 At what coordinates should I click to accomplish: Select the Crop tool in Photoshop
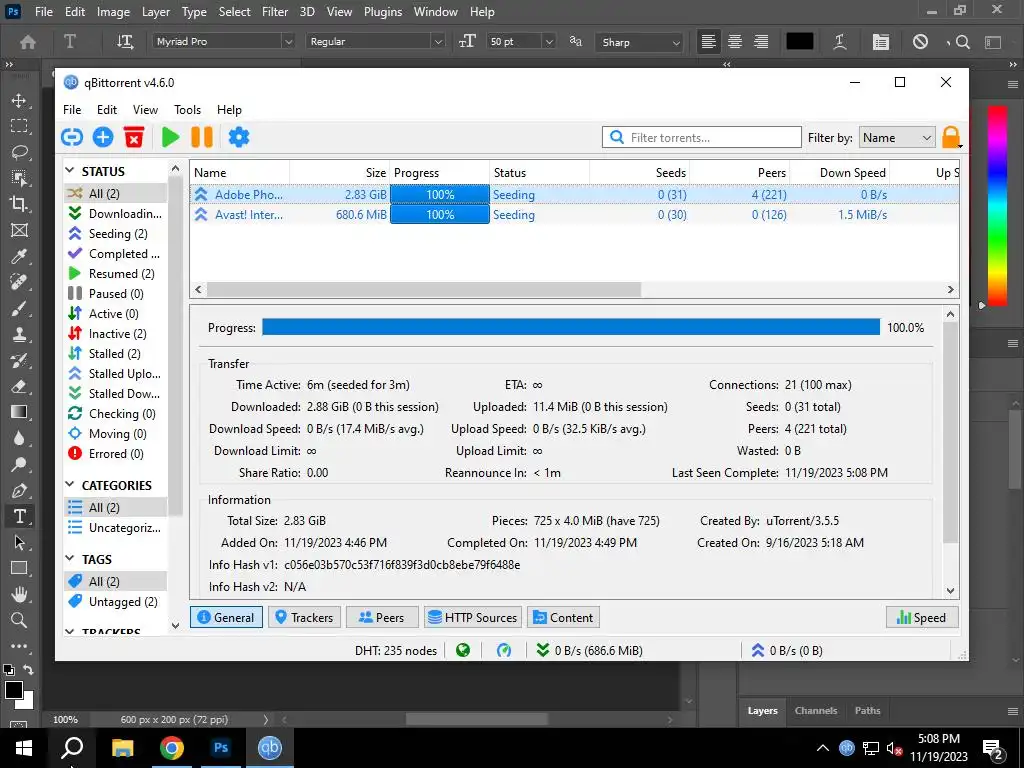[x=19, y=204]
